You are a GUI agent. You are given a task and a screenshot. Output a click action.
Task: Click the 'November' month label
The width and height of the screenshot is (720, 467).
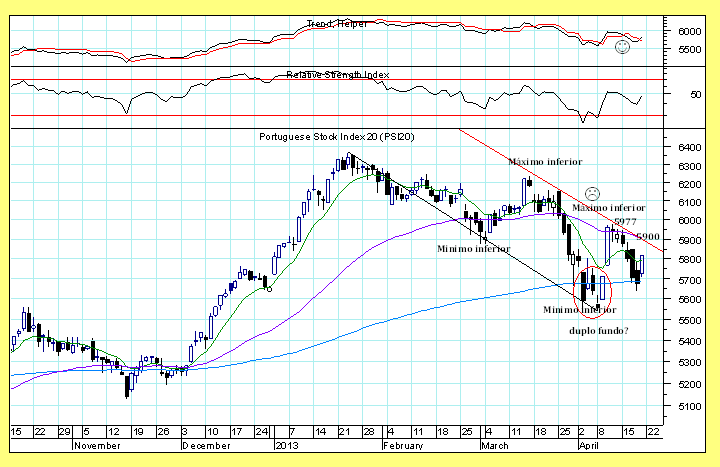(97, 446)
